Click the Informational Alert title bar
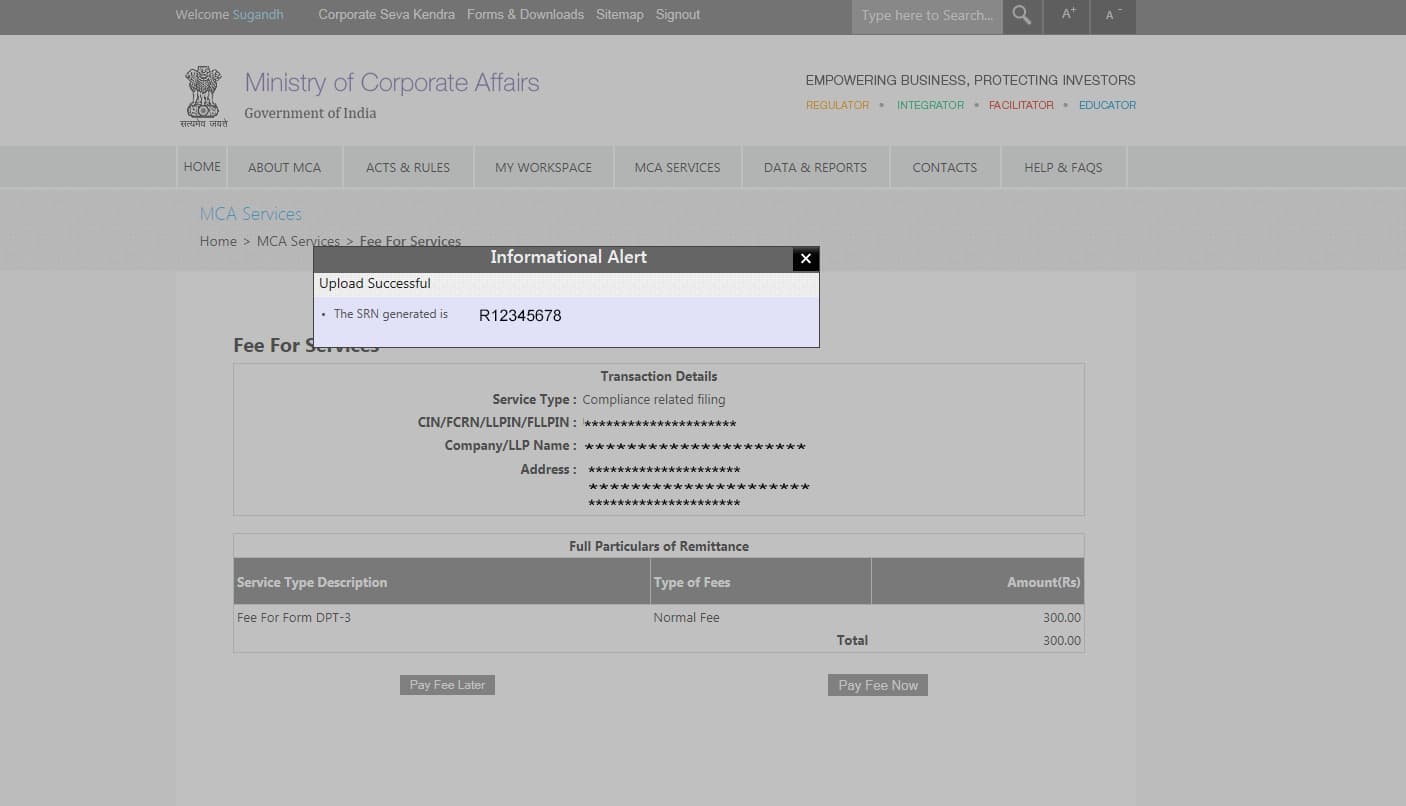 click(x=568, y=258)
